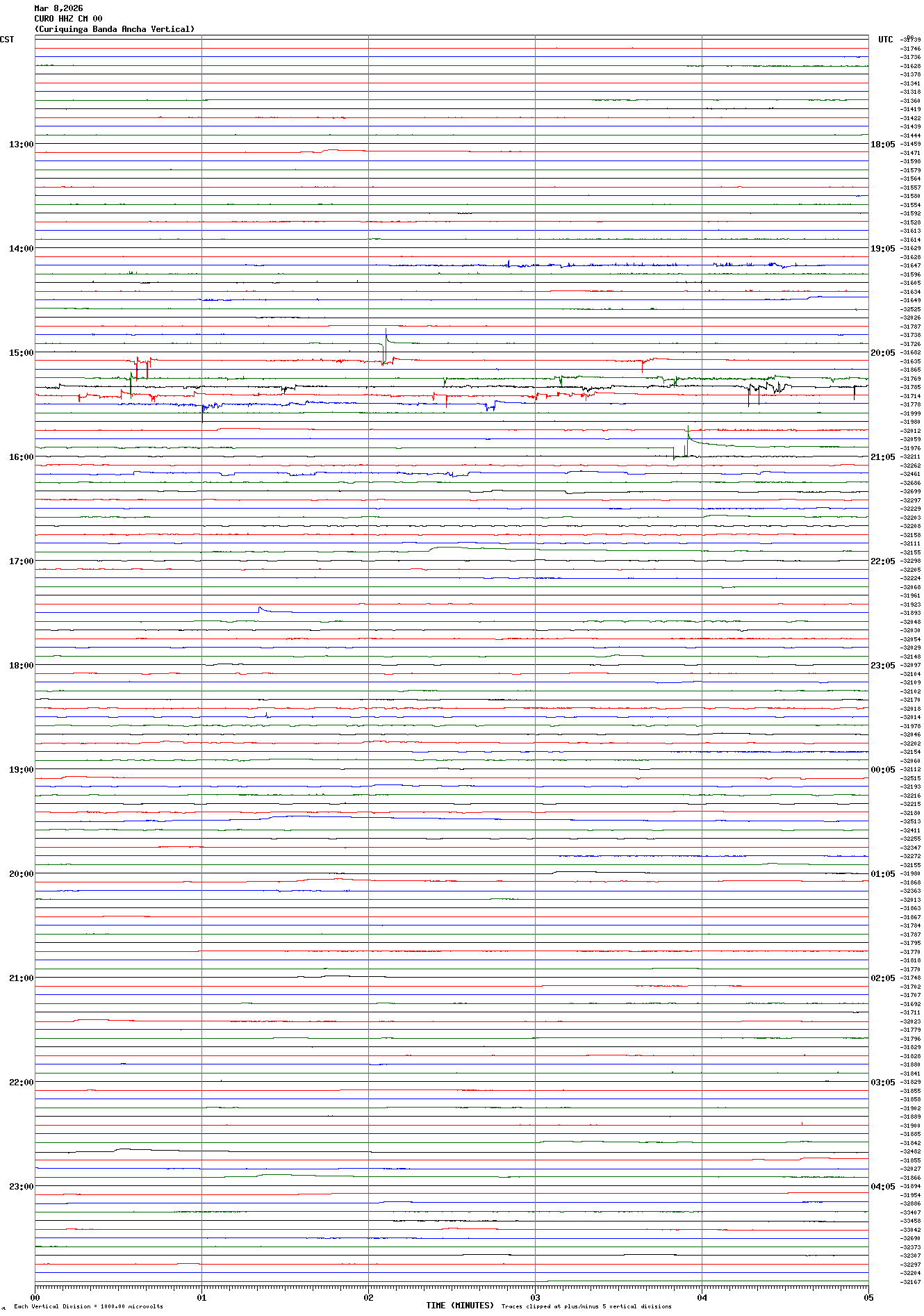
Task: Click the Mar 8,2026 date header
Action: point(58,8)
